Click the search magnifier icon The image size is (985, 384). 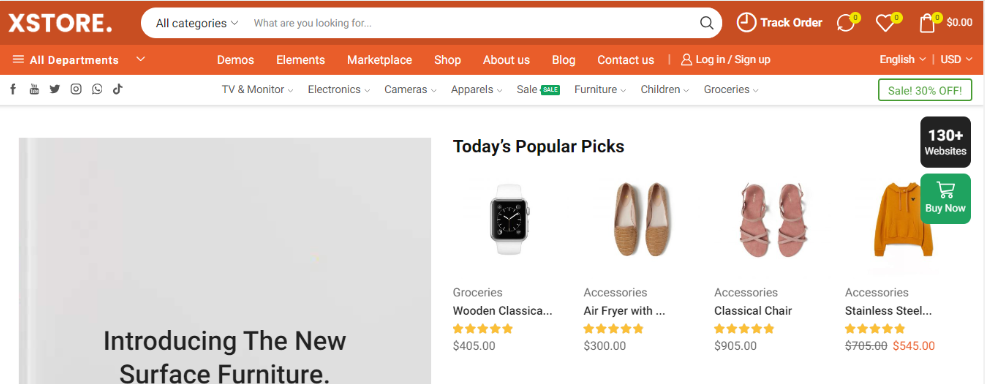click(707, 23)
